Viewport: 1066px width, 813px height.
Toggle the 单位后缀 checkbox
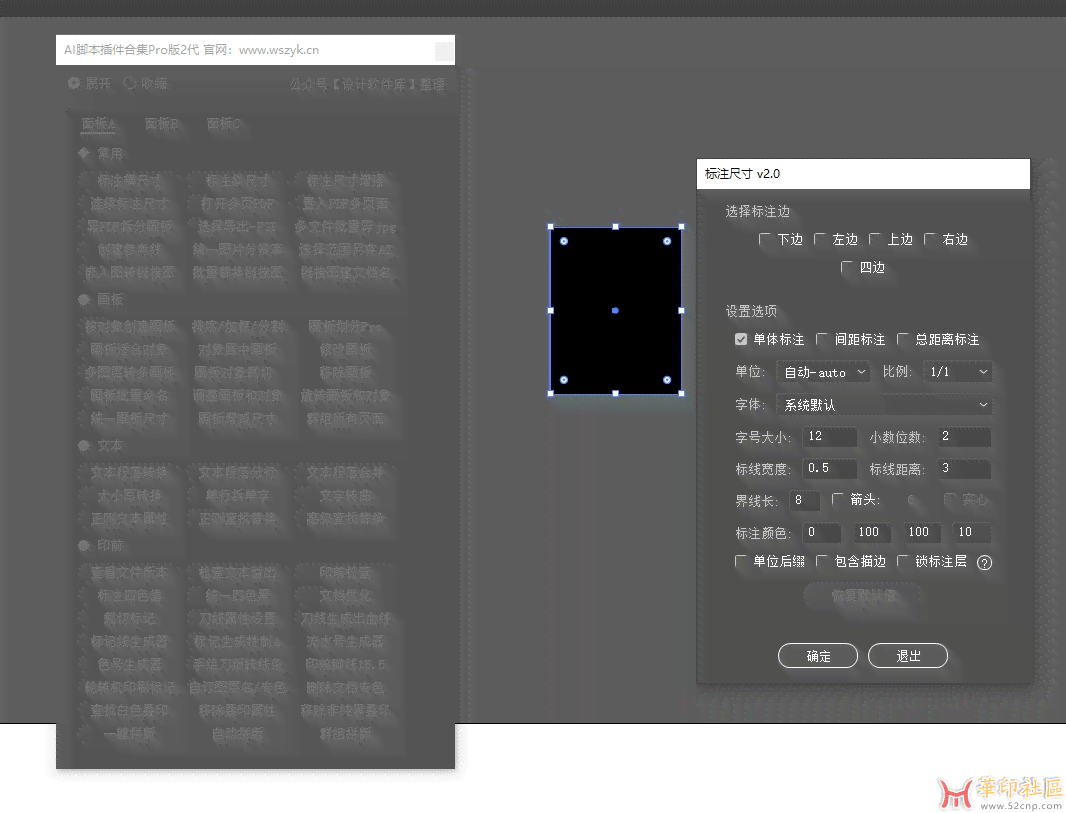(x=741, y=561)
